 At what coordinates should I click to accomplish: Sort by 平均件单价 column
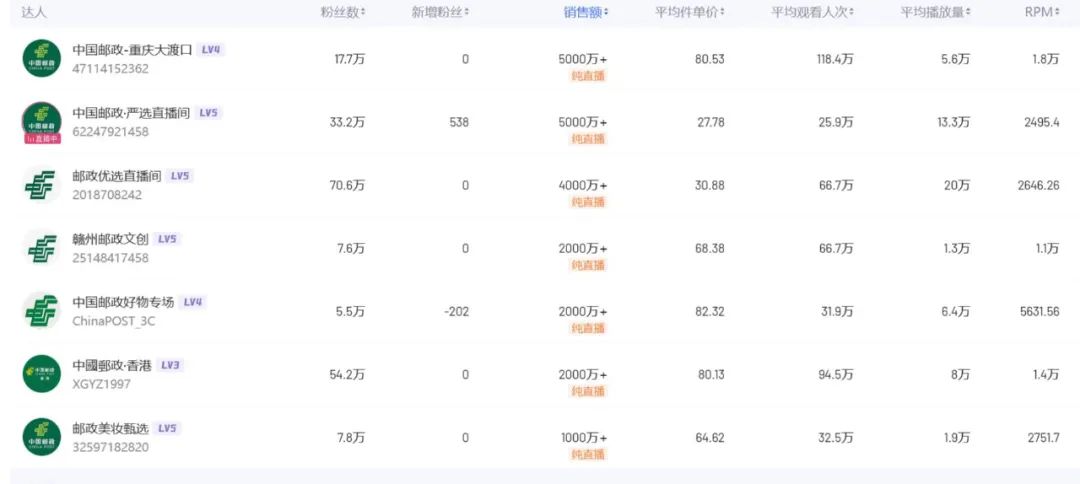pos(689,12)
